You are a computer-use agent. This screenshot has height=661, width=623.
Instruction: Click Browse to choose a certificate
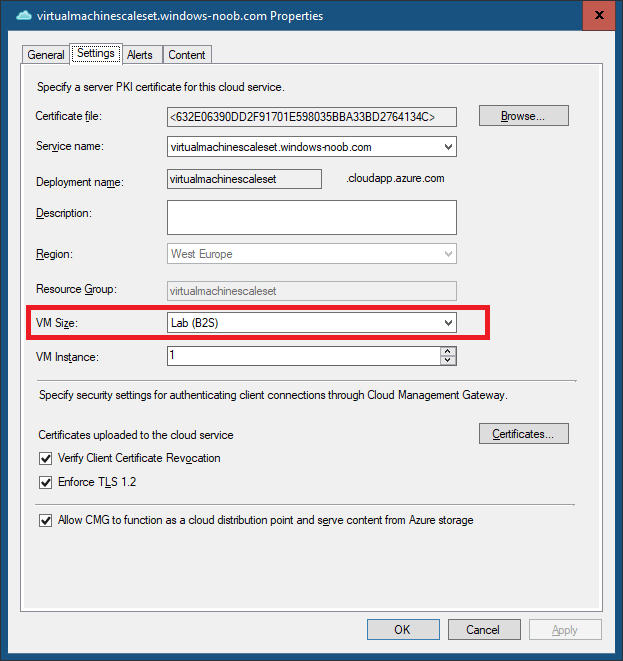tap(524, 116)
